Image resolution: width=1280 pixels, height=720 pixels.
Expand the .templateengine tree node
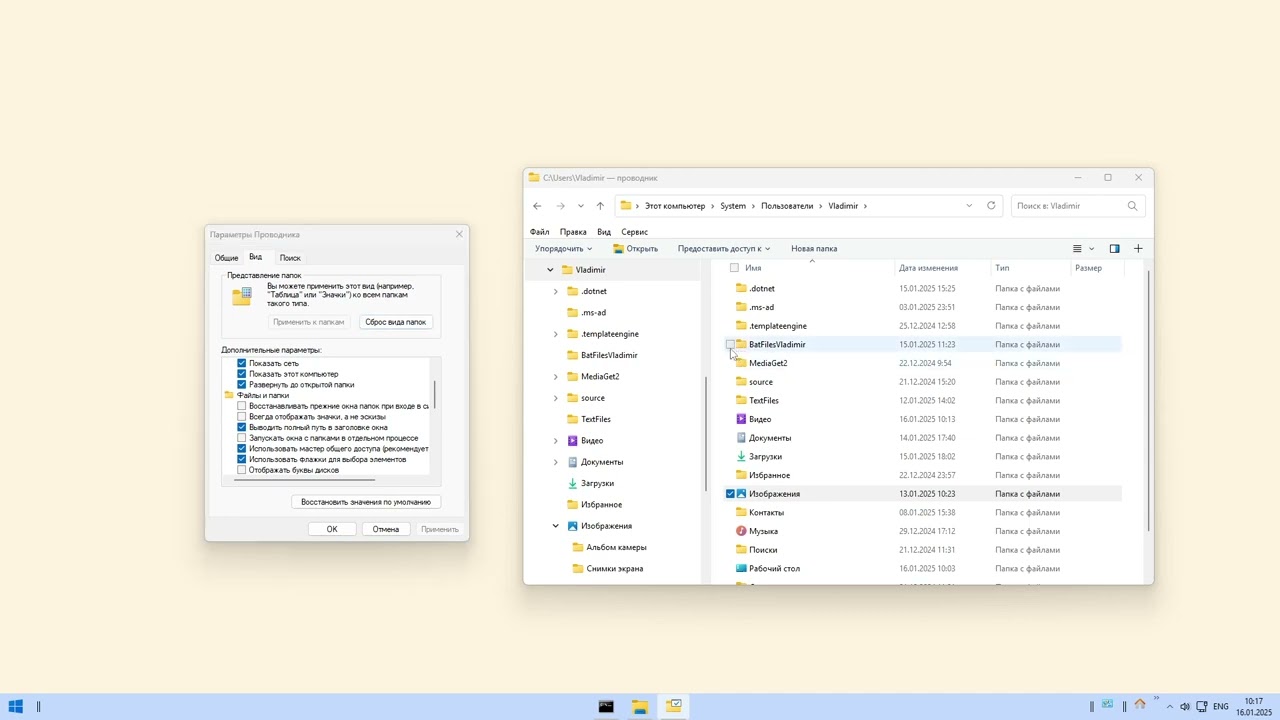coord(556,334)
